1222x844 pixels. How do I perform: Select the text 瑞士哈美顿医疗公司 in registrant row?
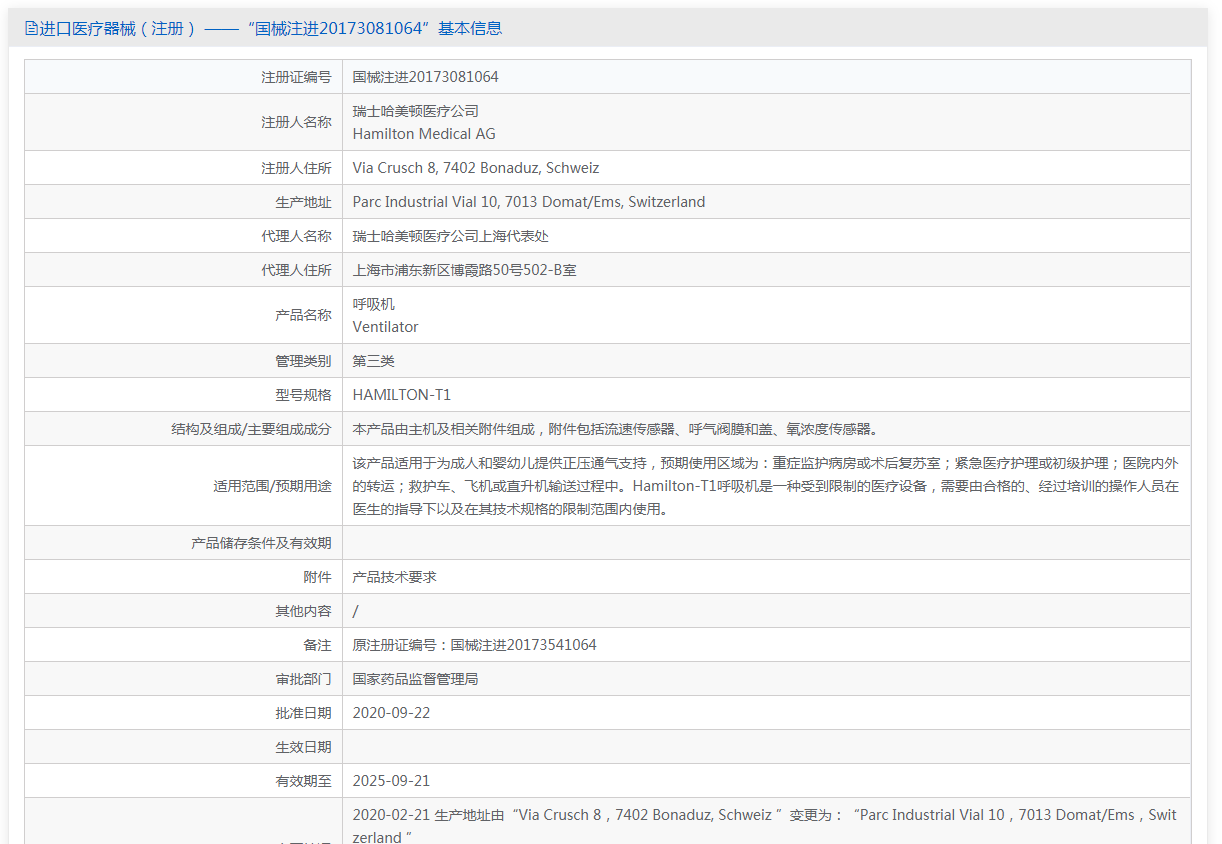coord(416,111)
